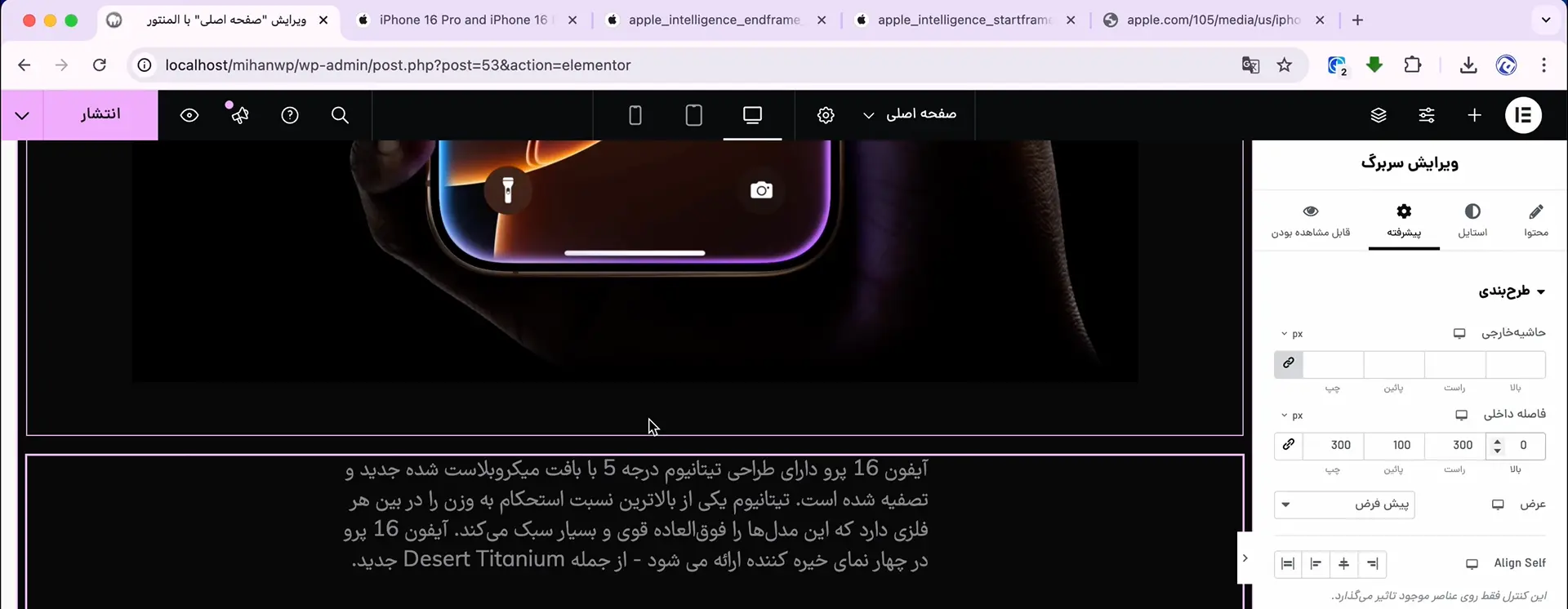Image resolution: width=1568 pixels, height=609 pixels.
Task: Open page settings gear in top bar
Action: (826, 115)
